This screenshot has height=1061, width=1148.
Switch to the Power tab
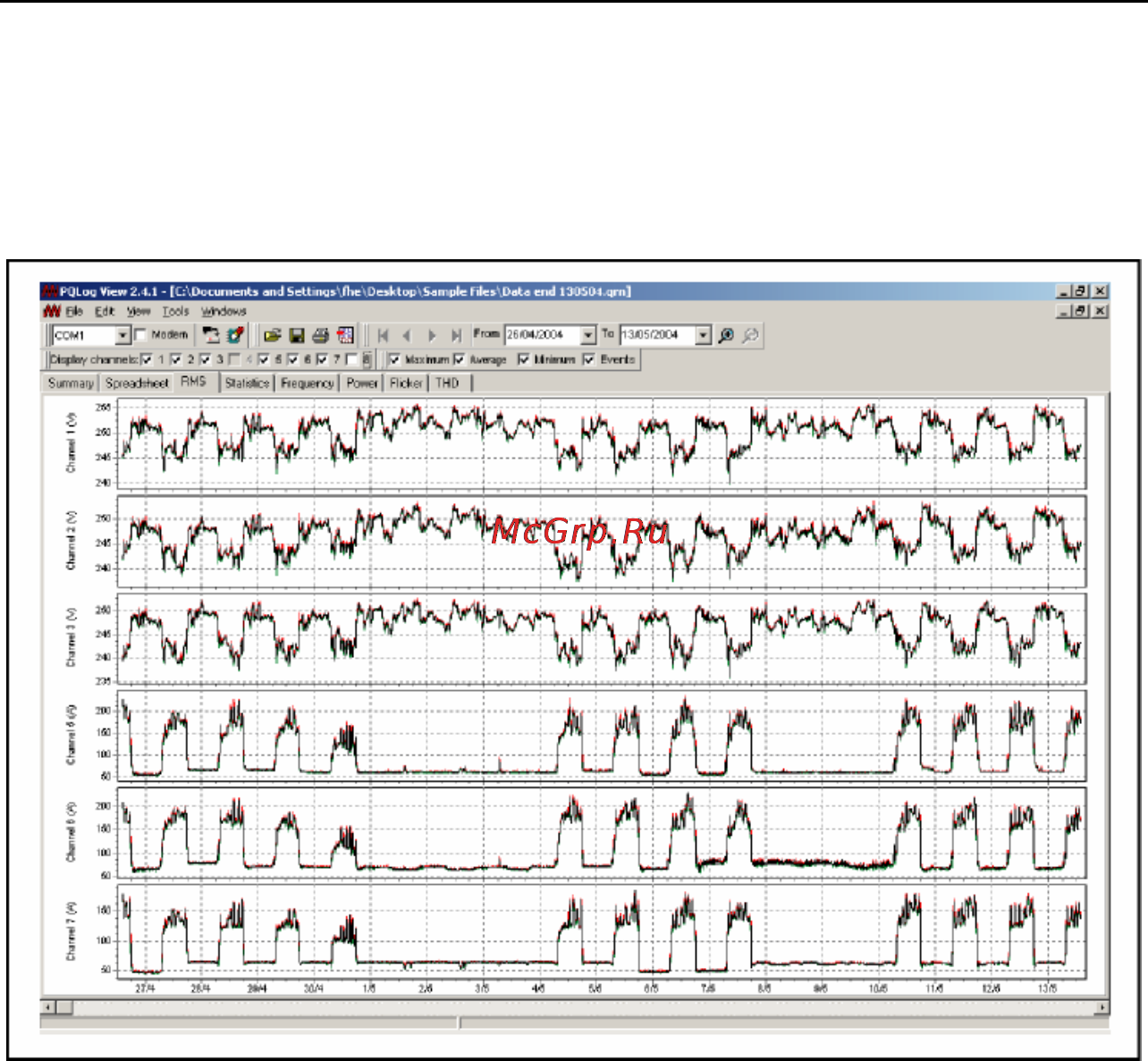coord(362,383)
